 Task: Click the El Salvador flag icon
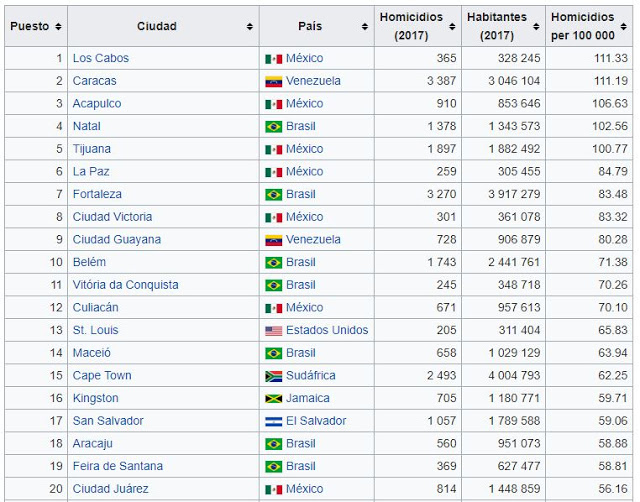pyautogui.click(x=273, y=421)
